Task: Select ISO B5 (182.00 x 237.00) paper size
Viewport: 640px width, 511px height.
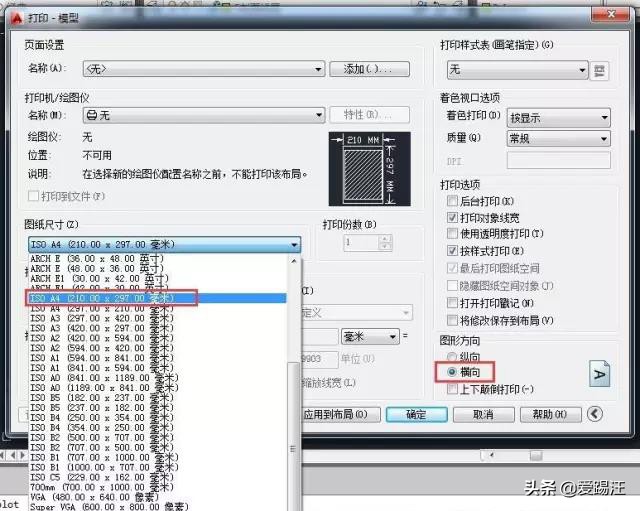Action: [x=158, y=398]
